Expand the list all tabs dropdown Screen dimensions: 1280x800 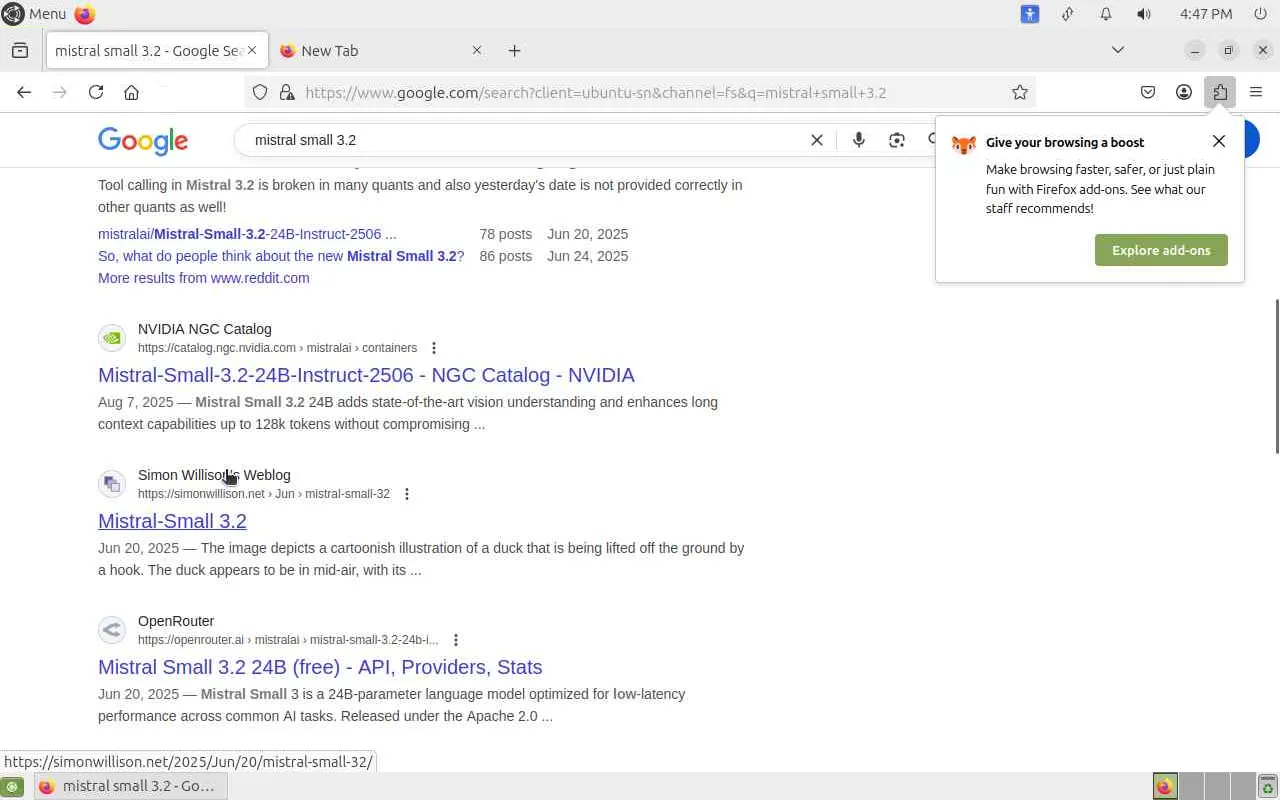pyautogui.click(x=1118, y=50)
